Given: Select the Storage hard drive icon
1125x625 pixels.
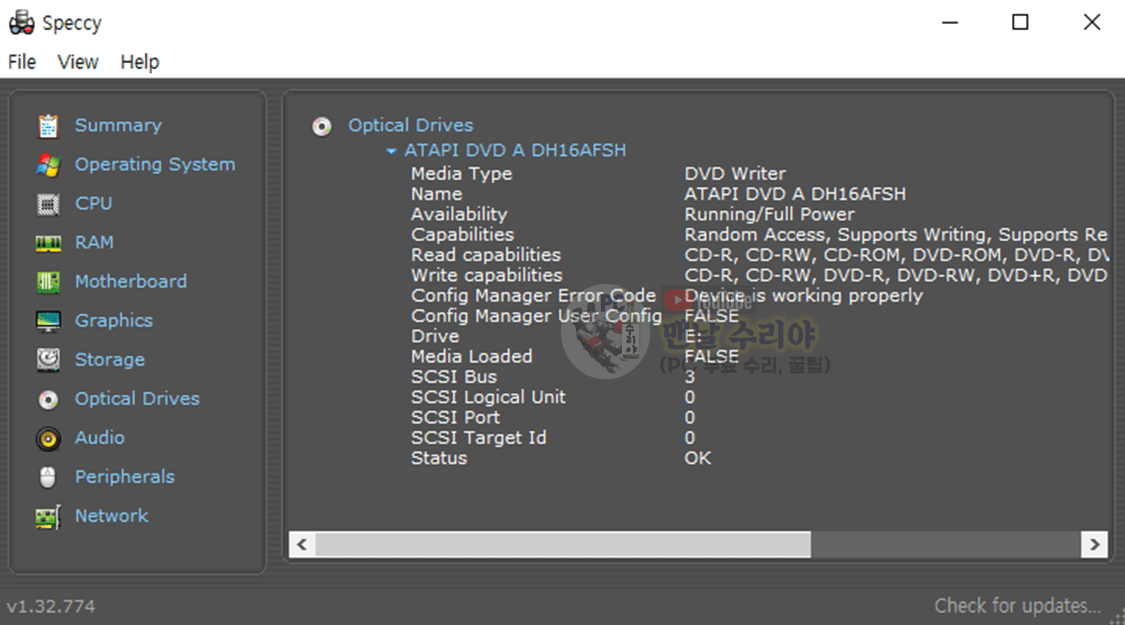Looking at the screenshot, I should (x=48, y=360).
